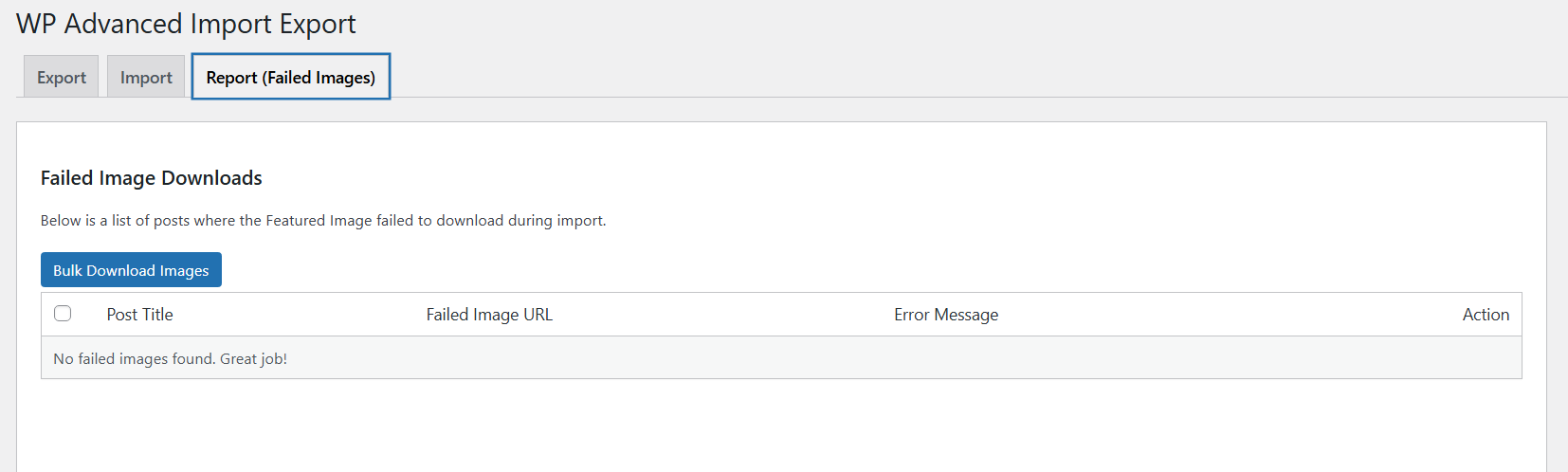This screenshot has width=1568, height=472.
Task: Open the Import tab
Action: [x=146, y=78]
